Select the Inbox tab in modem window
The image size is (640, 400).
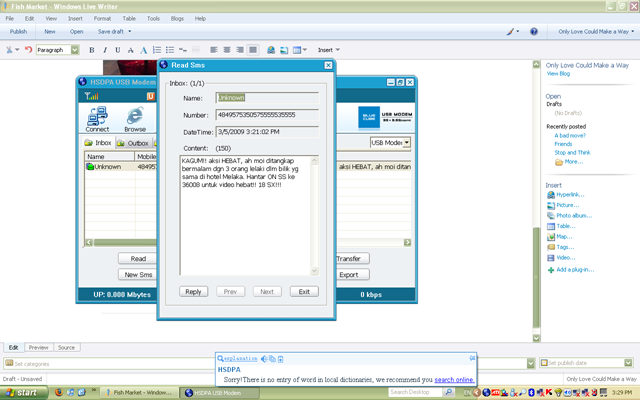[98, 142]
